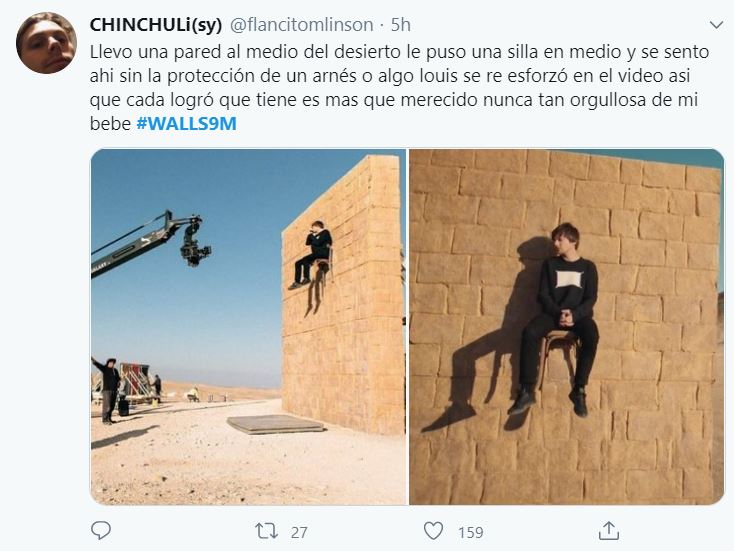Click the crew member in left photo

108,390
